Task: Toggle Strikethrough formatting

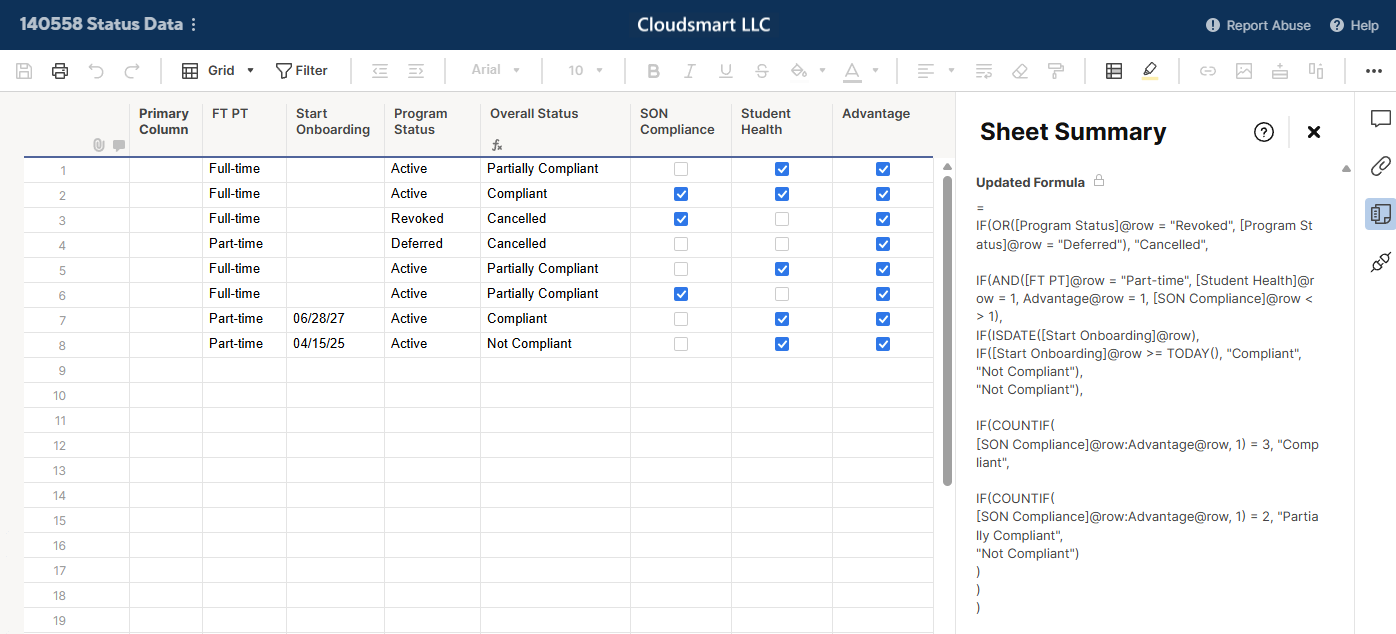Action: (x=762, y=71)
